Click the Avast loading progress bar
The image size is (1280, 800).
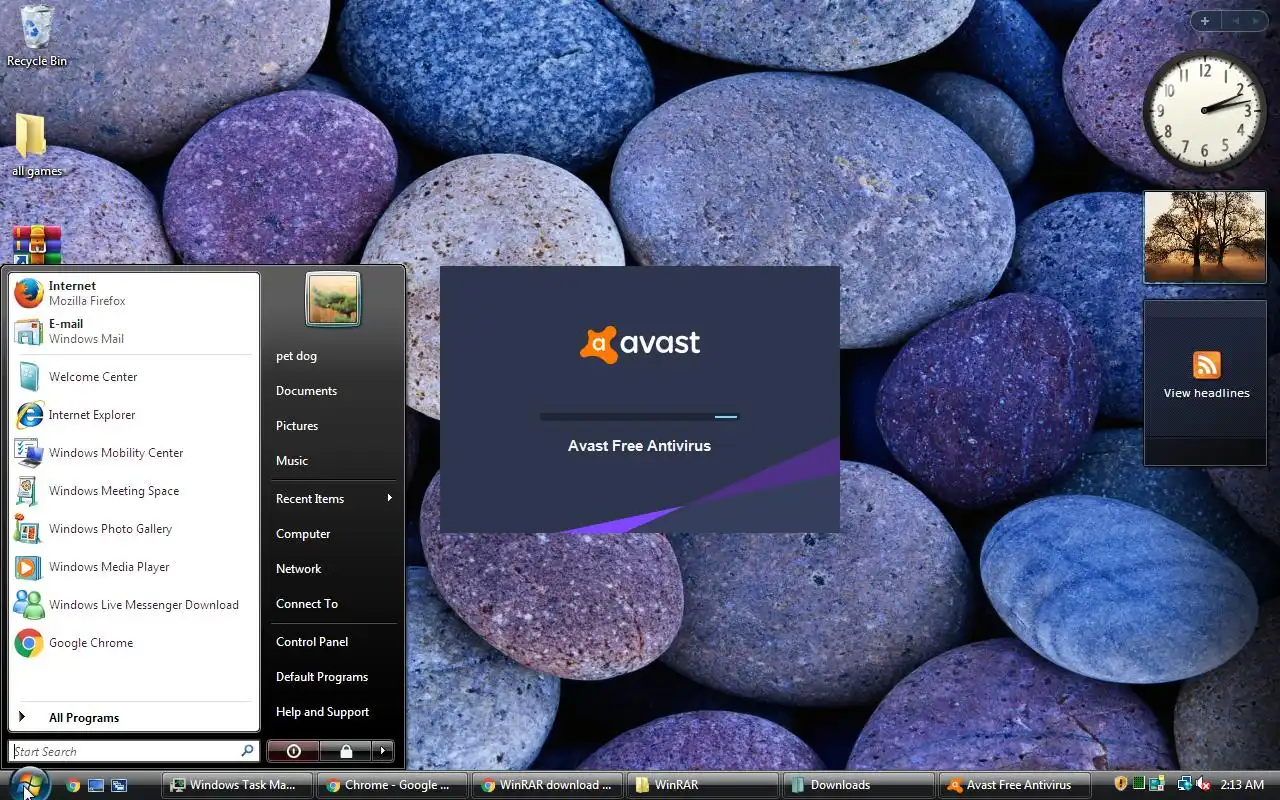(x=639, y=417)
